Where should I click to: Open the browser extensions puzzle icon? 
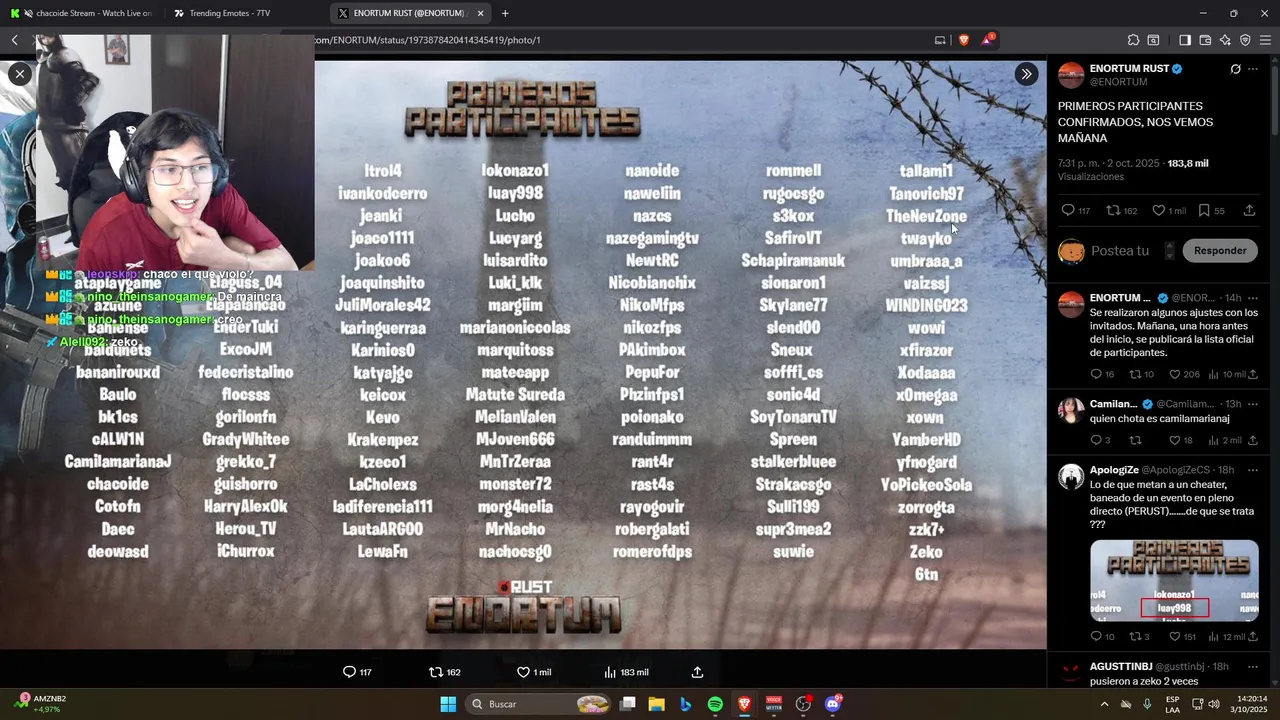[x=1133, y=40]
